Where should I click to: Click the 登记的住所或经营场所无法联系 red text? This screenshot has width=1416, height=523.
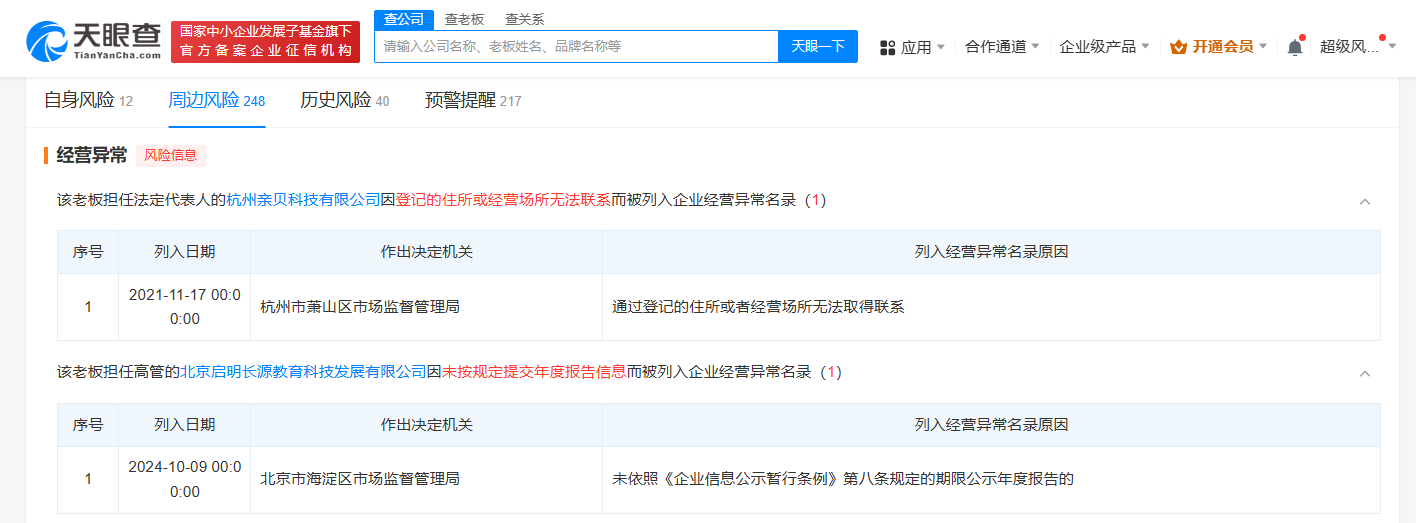504,200
